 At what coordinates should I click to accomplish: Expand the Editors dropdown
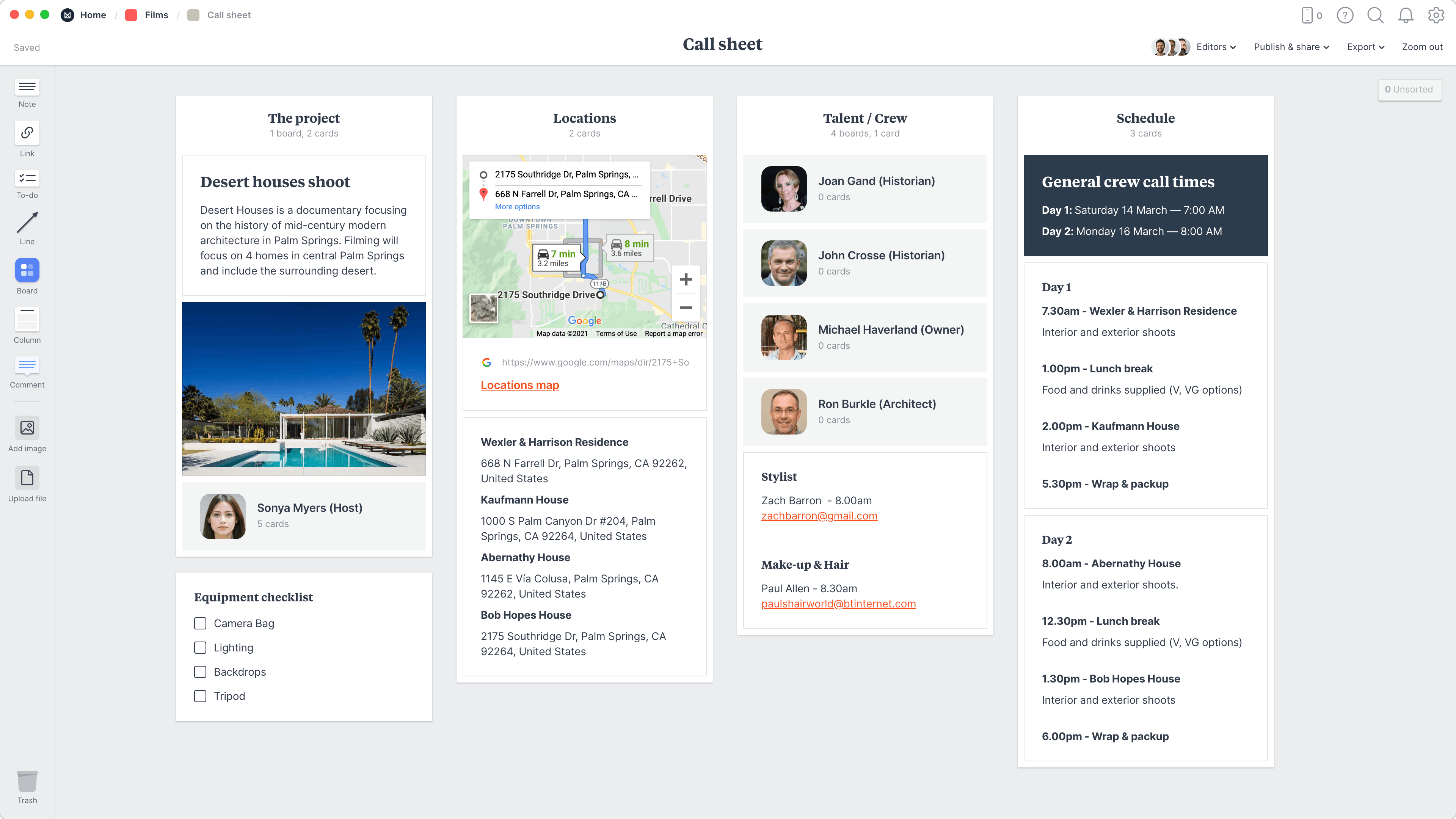[x=1216, y=47]
